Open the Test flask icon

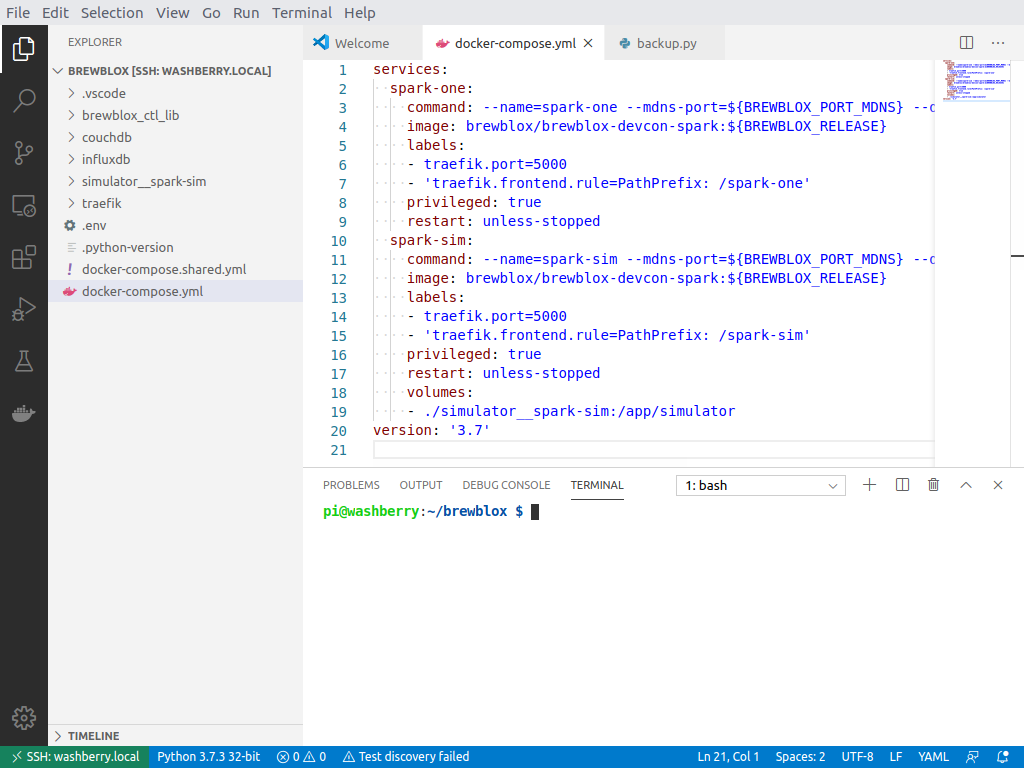(24, 361)
